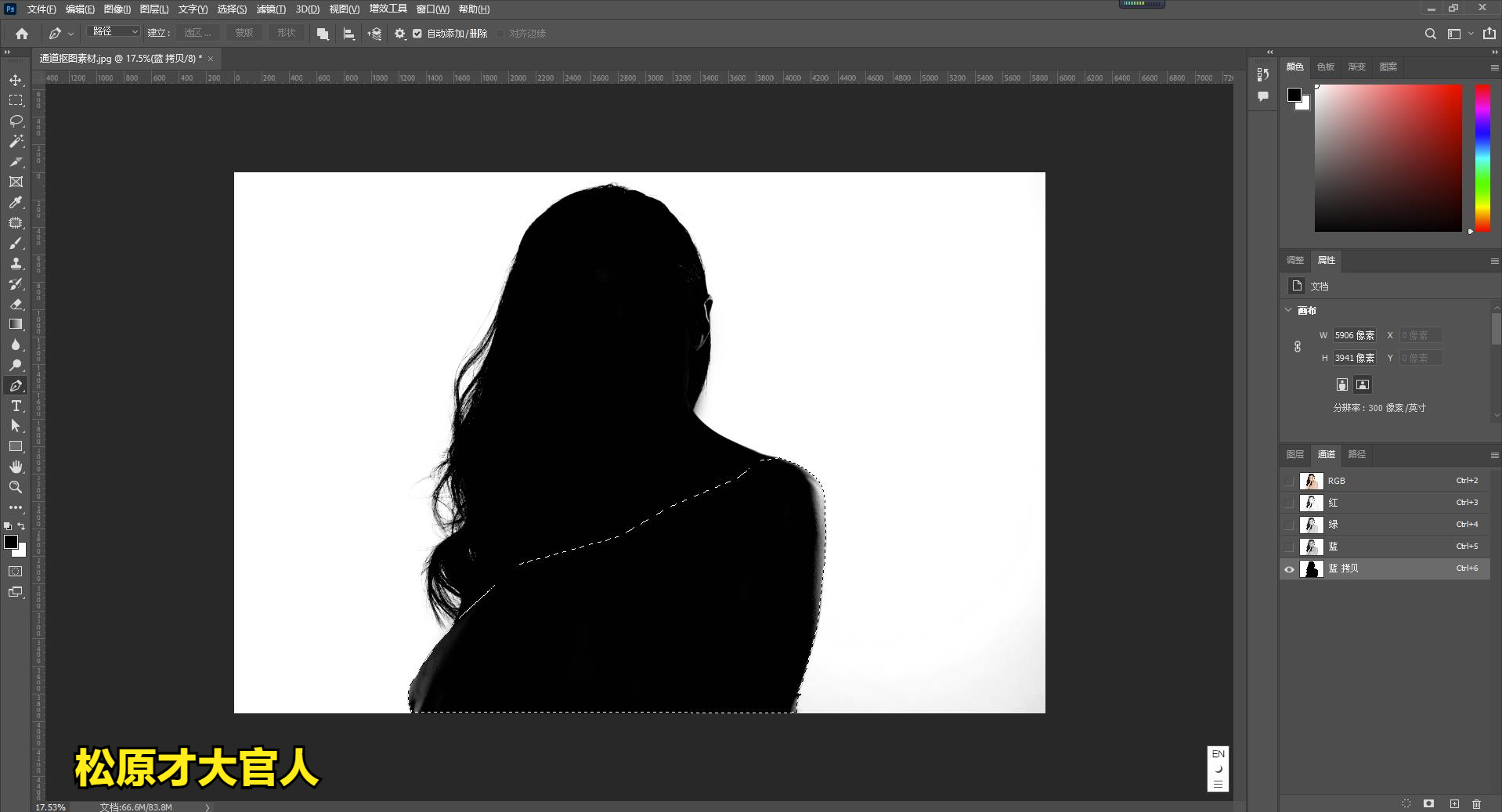Select the Magic Wand tool
This screenshot has width=1502, height=812.
(x=16, y=142)
